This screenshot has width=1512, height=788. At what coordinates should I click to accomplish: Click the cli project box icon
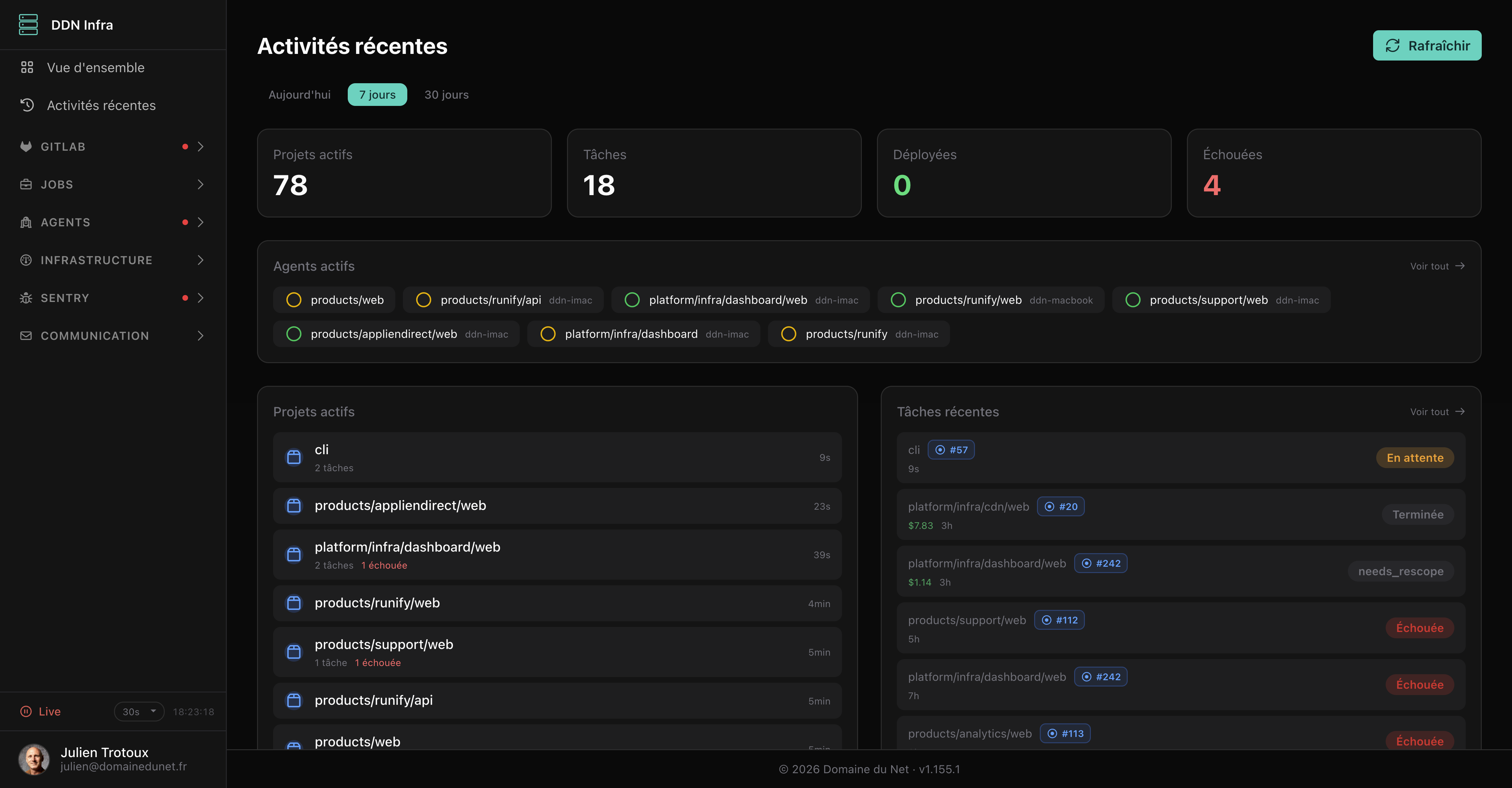coord(294,457)
